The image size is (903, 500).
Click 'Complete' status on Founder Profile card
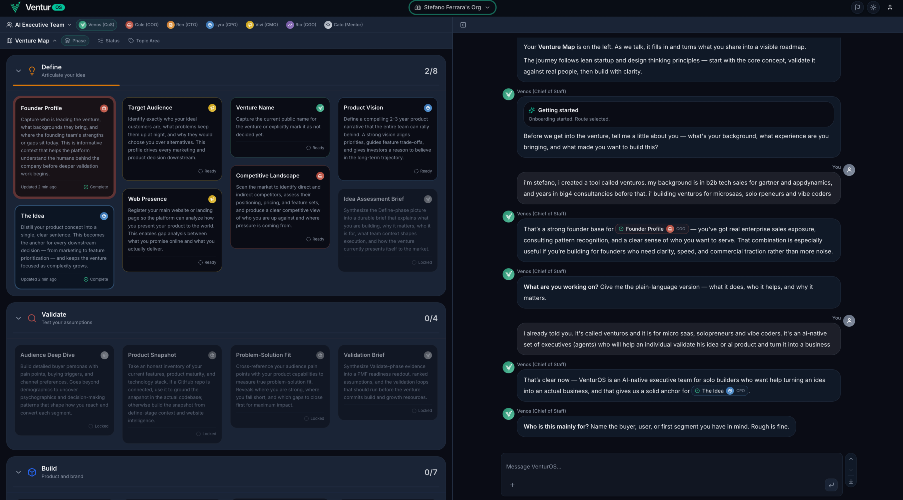pos(96,187)
